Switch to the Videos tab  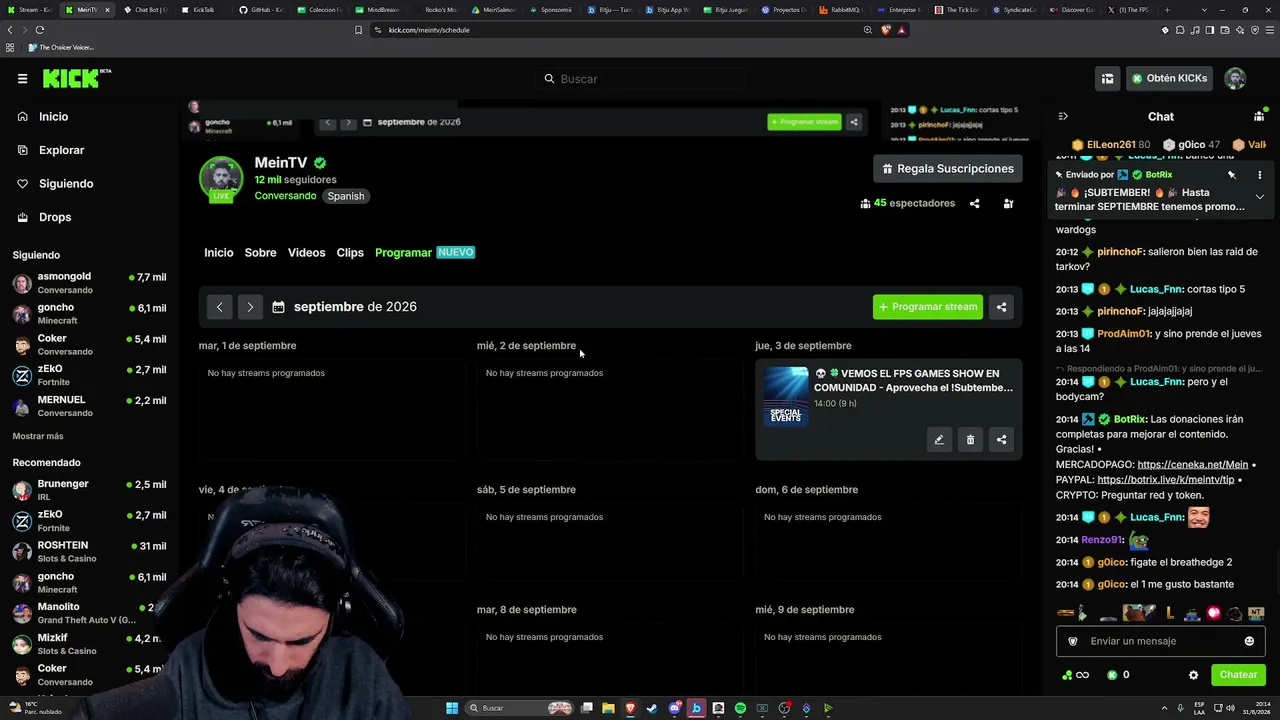coord(306,253)
